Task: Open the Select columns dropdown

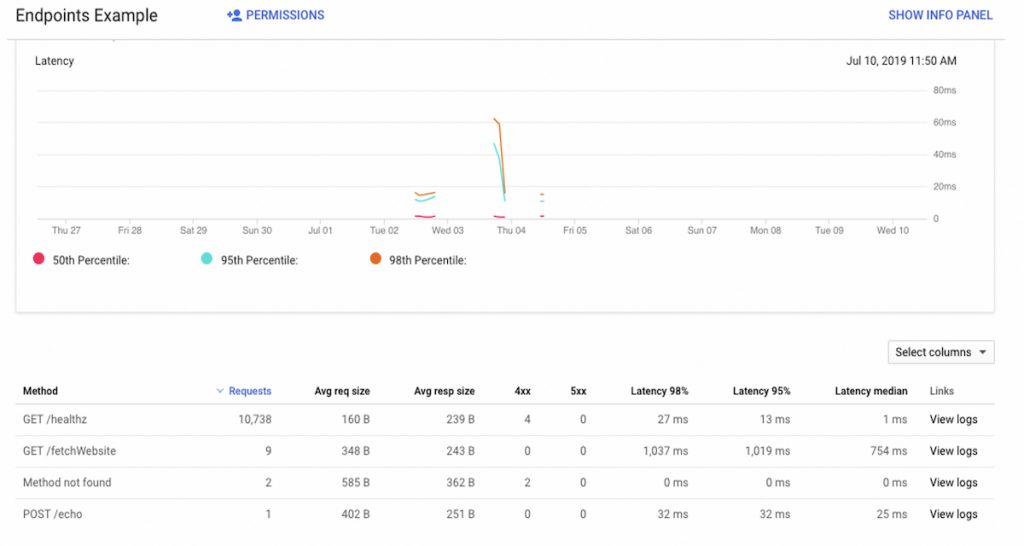Action: 940,352
